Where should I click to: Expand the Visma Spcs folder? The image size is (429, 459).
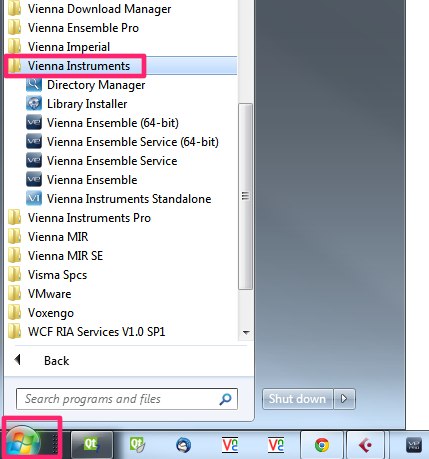47,275
